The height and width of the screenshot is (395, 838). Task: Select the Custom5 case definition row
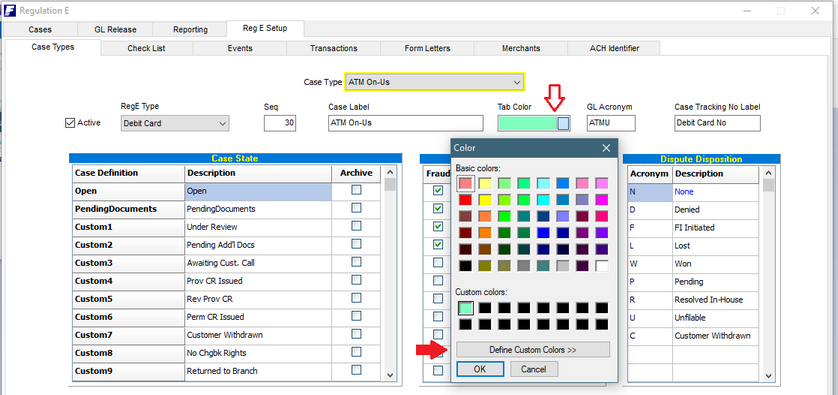click(128, 299)
